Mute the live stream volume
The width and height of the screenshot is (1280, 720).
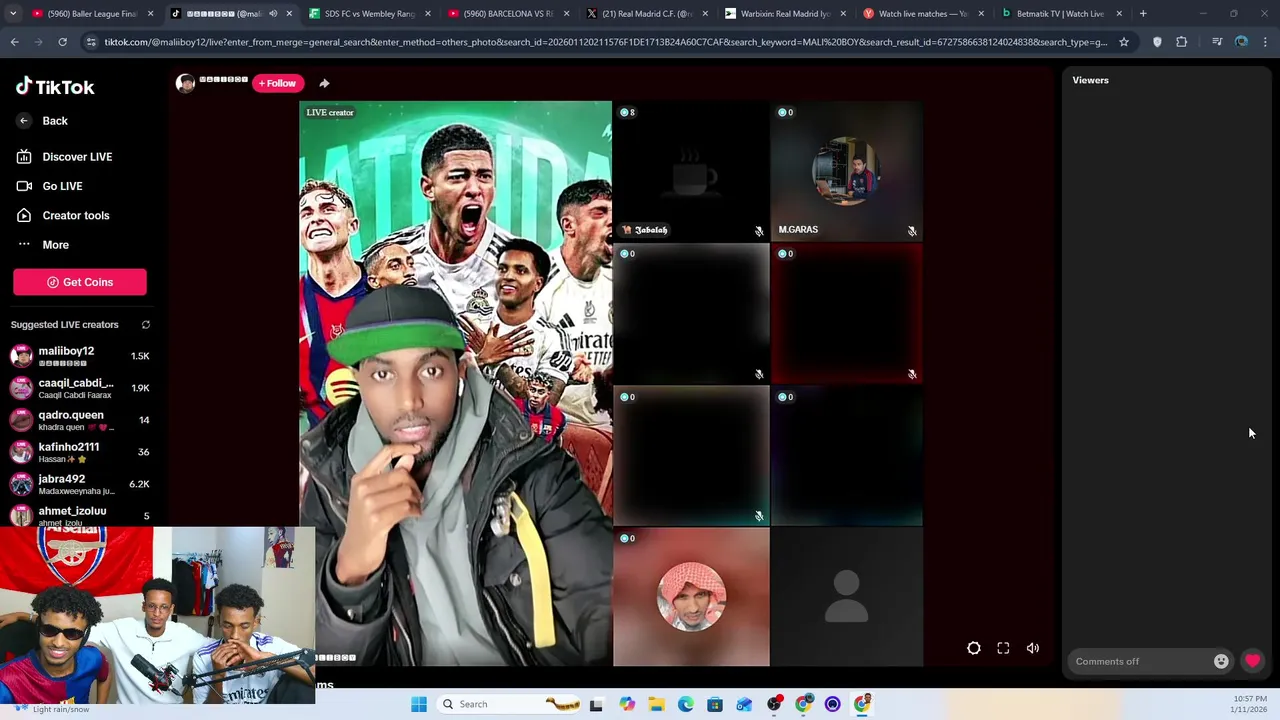tap(1033, 648)
